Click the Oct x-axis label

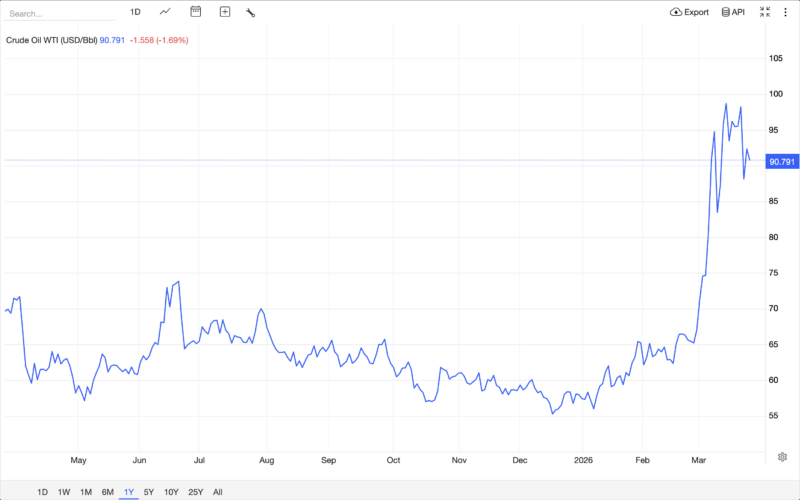[x=393, y=460]
